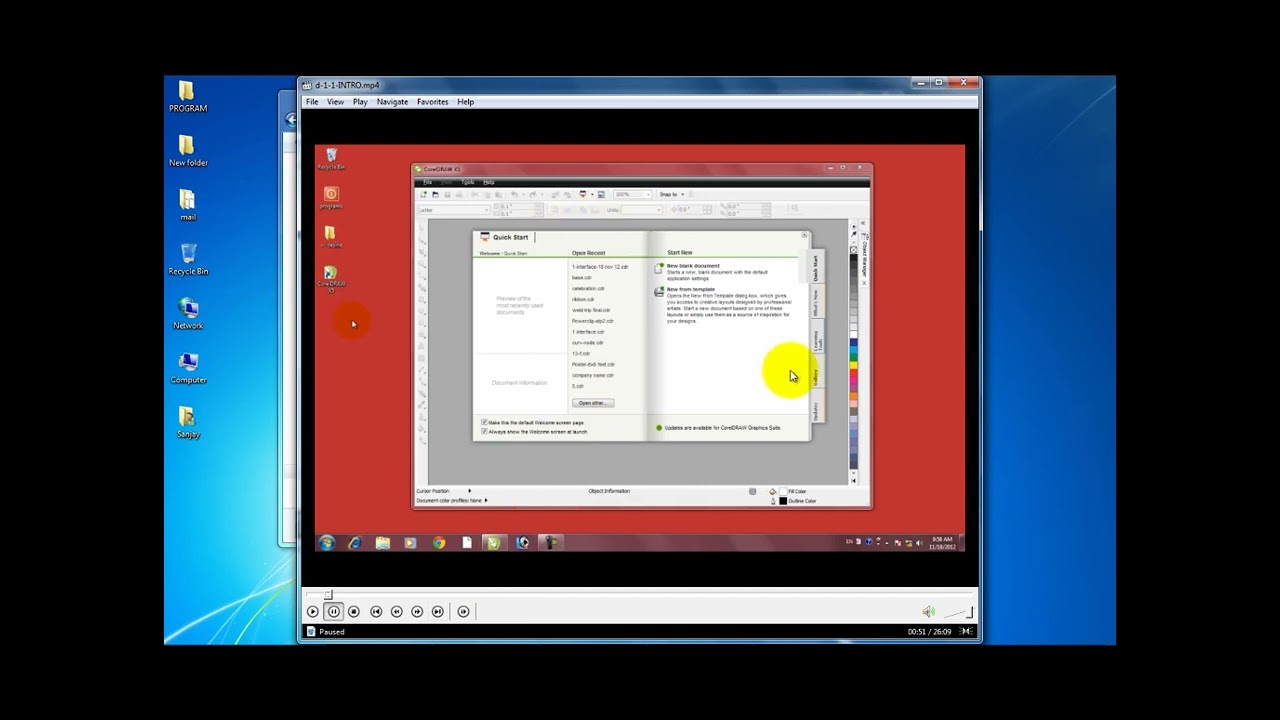
Task: Click the frame-step button in player
Action: point(463,611)
